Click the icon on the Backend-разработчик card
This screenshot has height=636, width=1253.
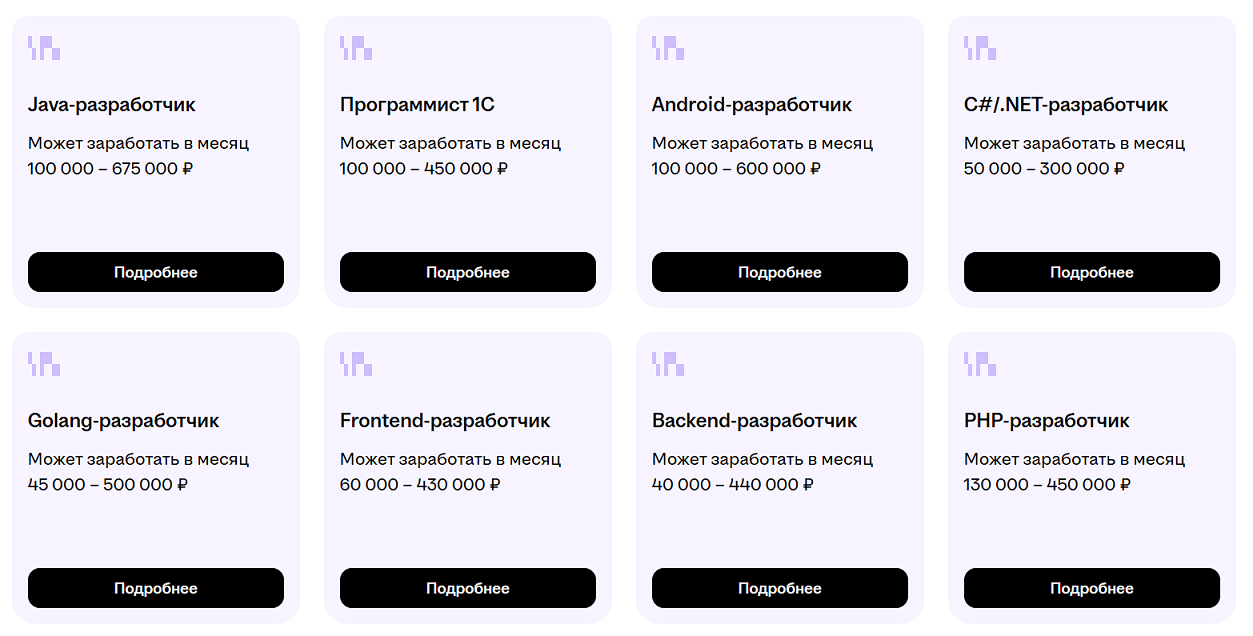pos(668,364)
